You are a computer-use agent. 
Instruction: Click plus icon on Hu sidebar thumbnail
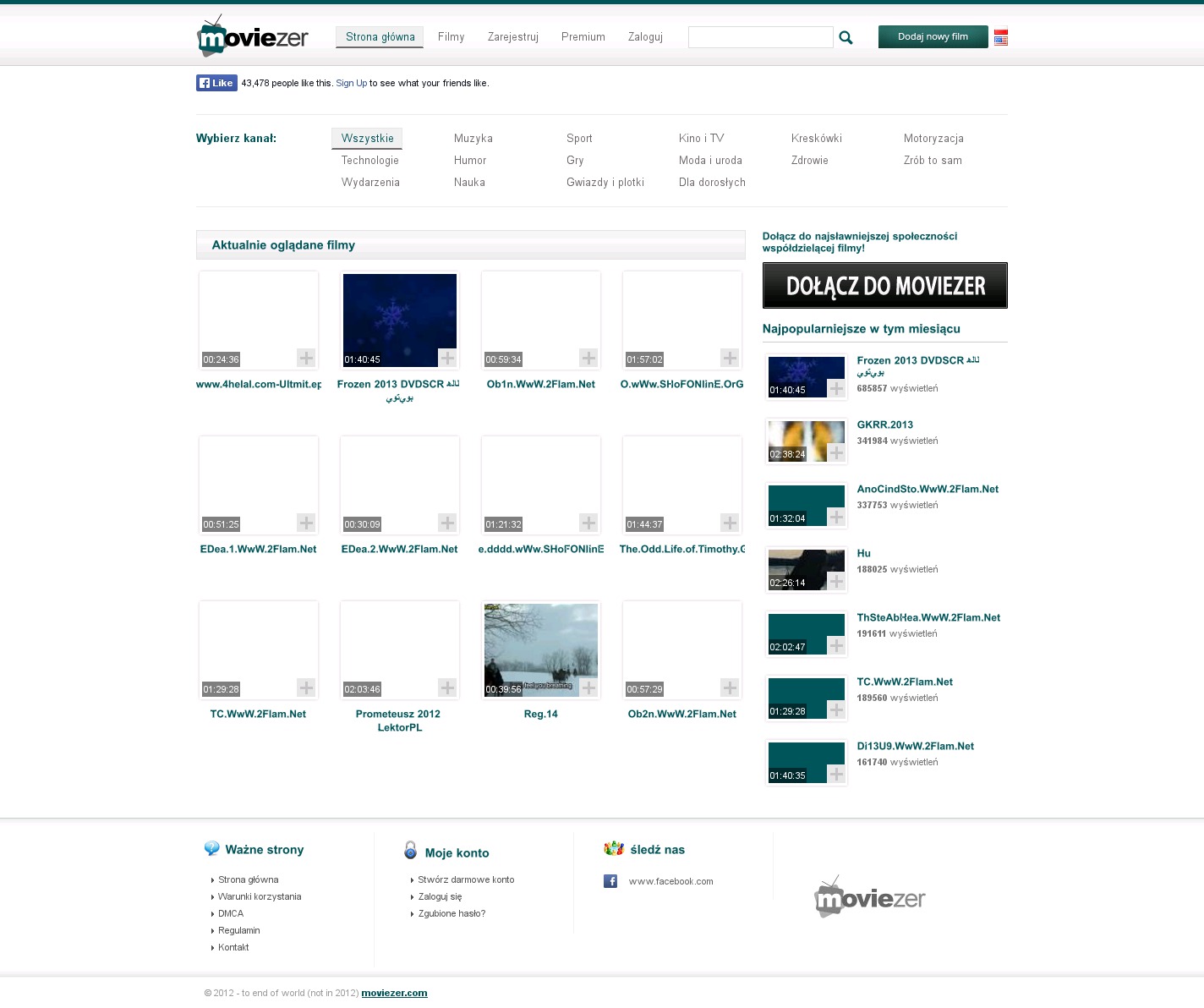pos(836,581)
